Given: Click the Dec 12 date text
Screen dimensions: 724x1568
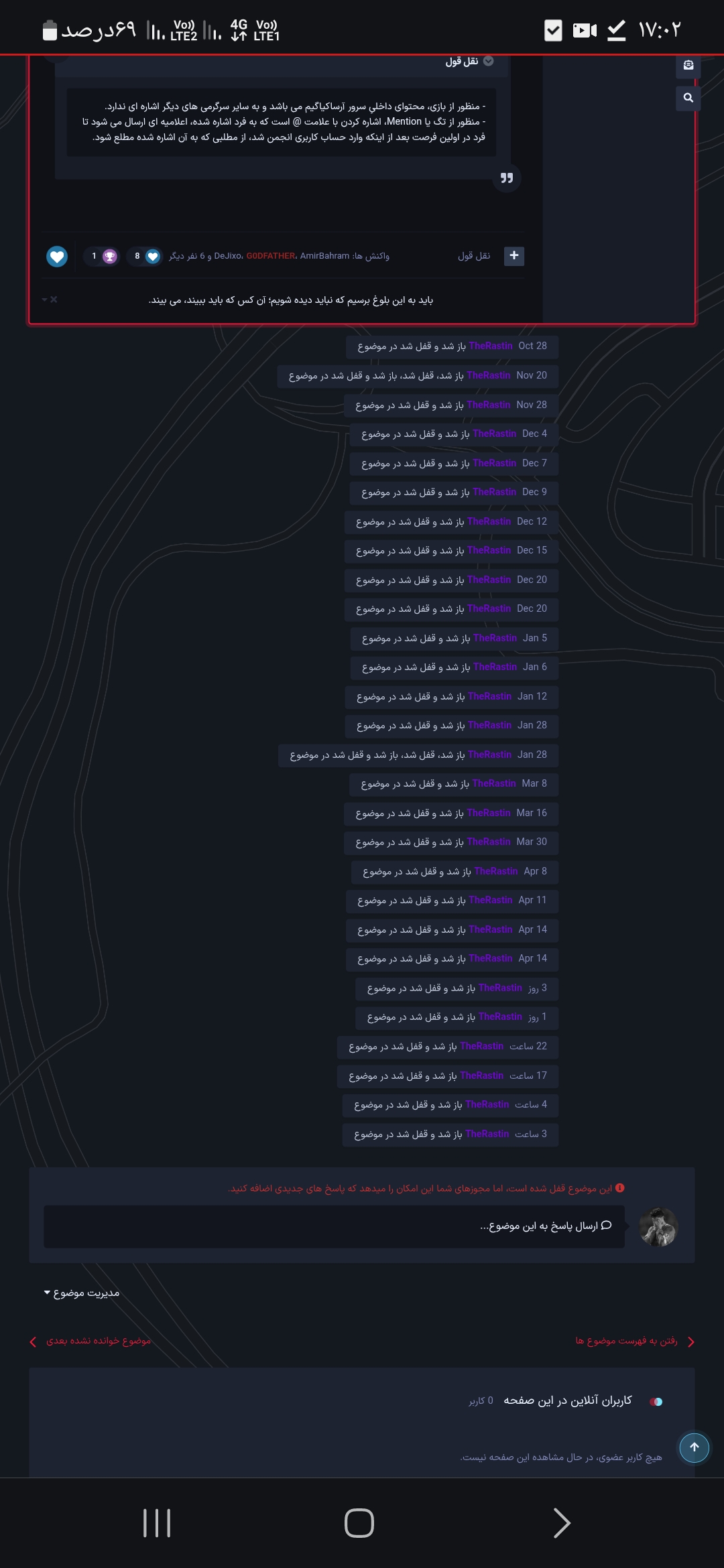Looking at the screenshot, I should (532, 521).
